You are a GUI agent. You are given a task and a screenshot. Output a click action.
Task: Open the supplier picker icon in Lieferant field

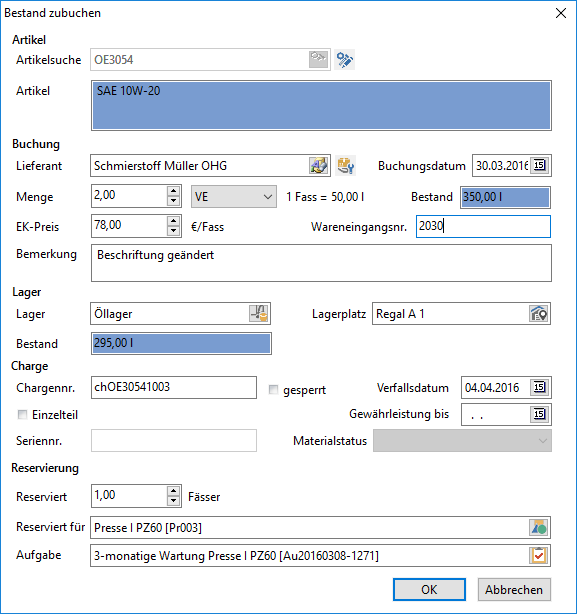(319, 166)
